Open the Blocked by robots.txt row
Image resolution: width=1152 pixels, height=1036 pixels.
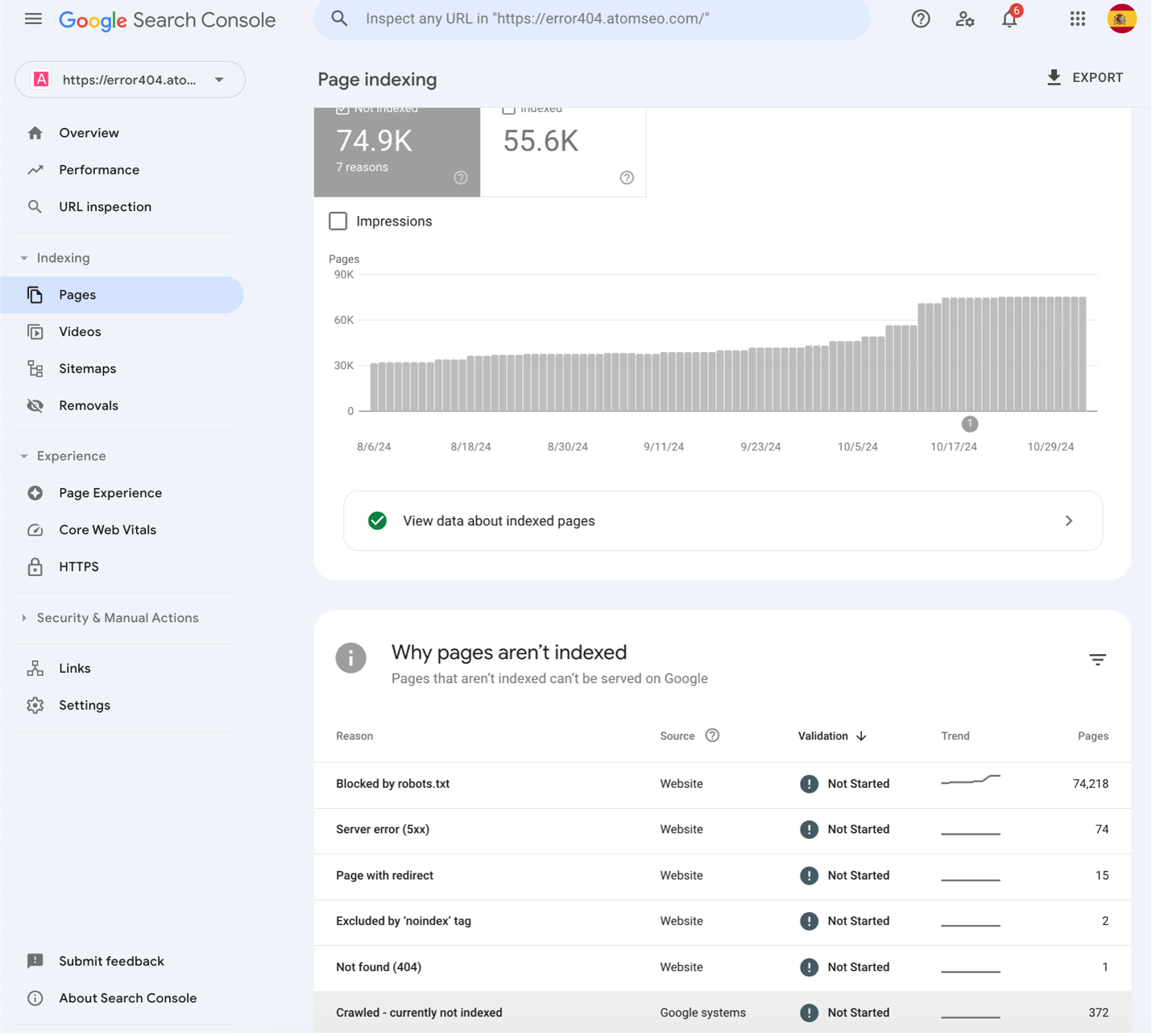point(723,785)
